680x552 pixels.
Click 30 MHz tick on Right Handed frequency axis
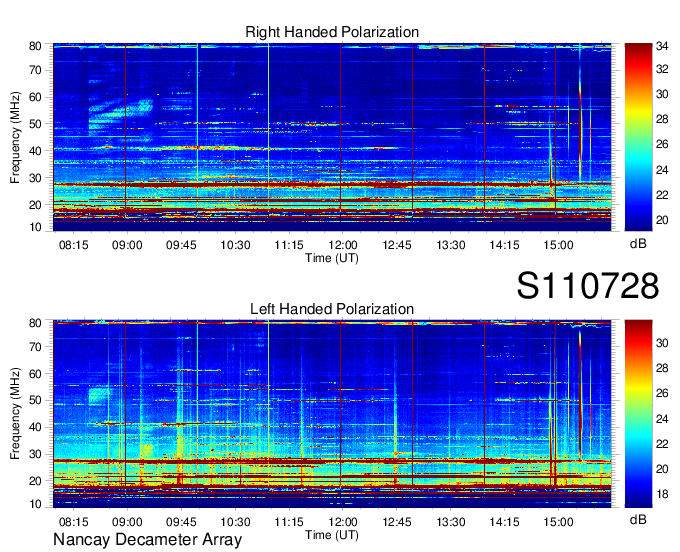click(35, 178)
